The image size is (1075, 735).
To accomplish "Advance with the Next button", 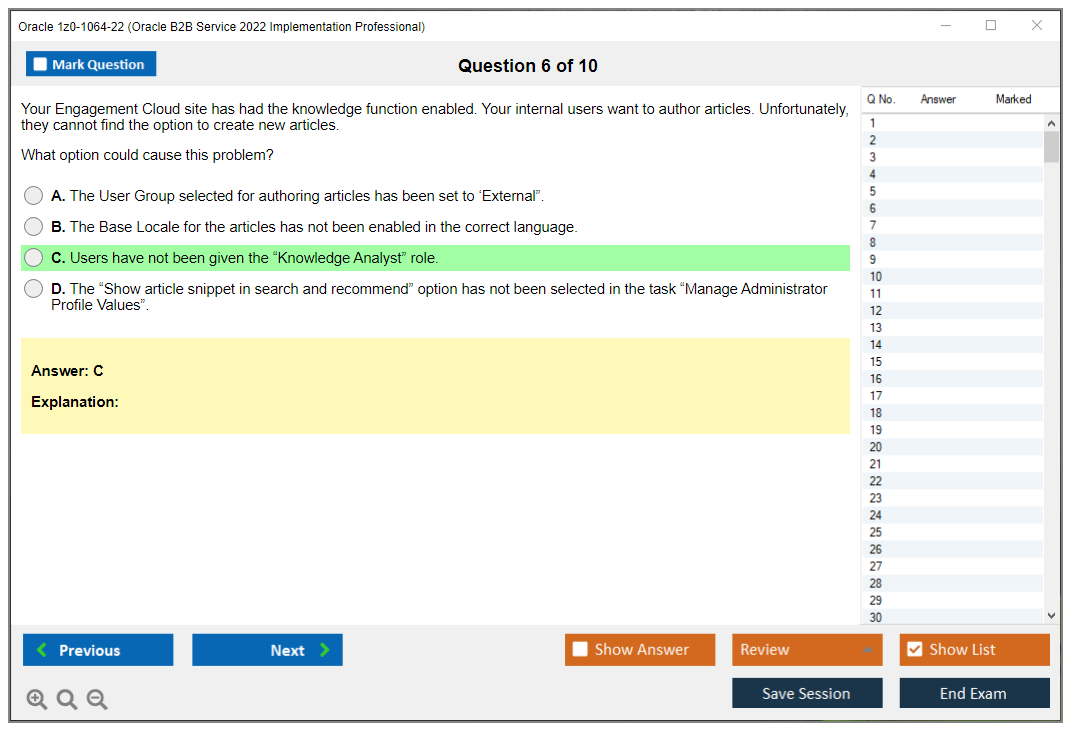I will pos(267,650).
